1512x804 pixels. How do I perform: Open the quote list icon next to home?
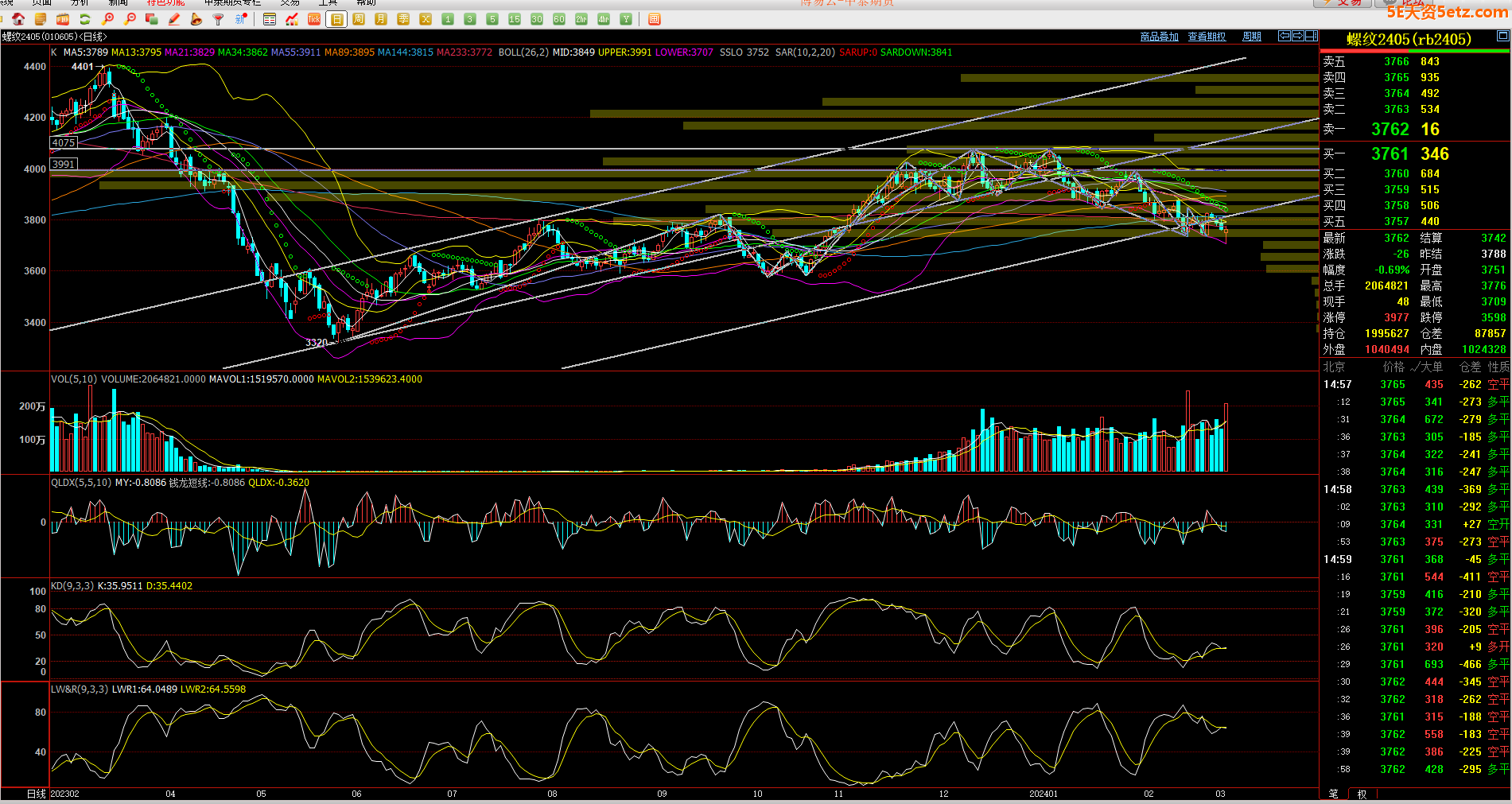click(x=41, y=19)
